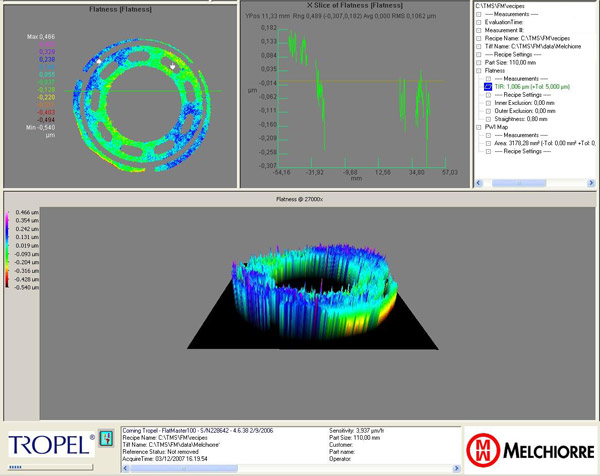Collapse the Flatness tree node
600x476 pixels.
pyautogui.click(x=478, y=71)
